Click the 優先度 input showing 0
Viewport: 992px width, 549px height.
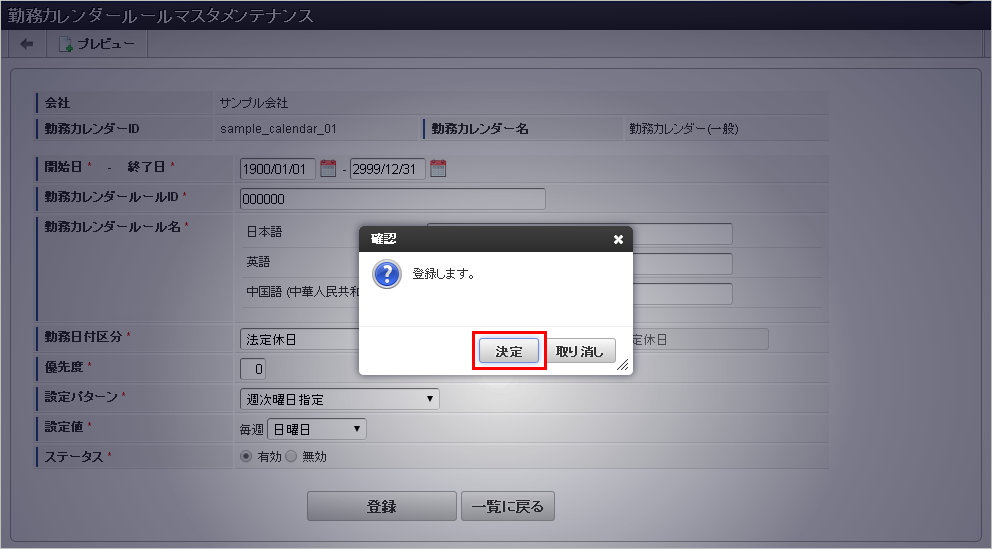click(252, 369)
